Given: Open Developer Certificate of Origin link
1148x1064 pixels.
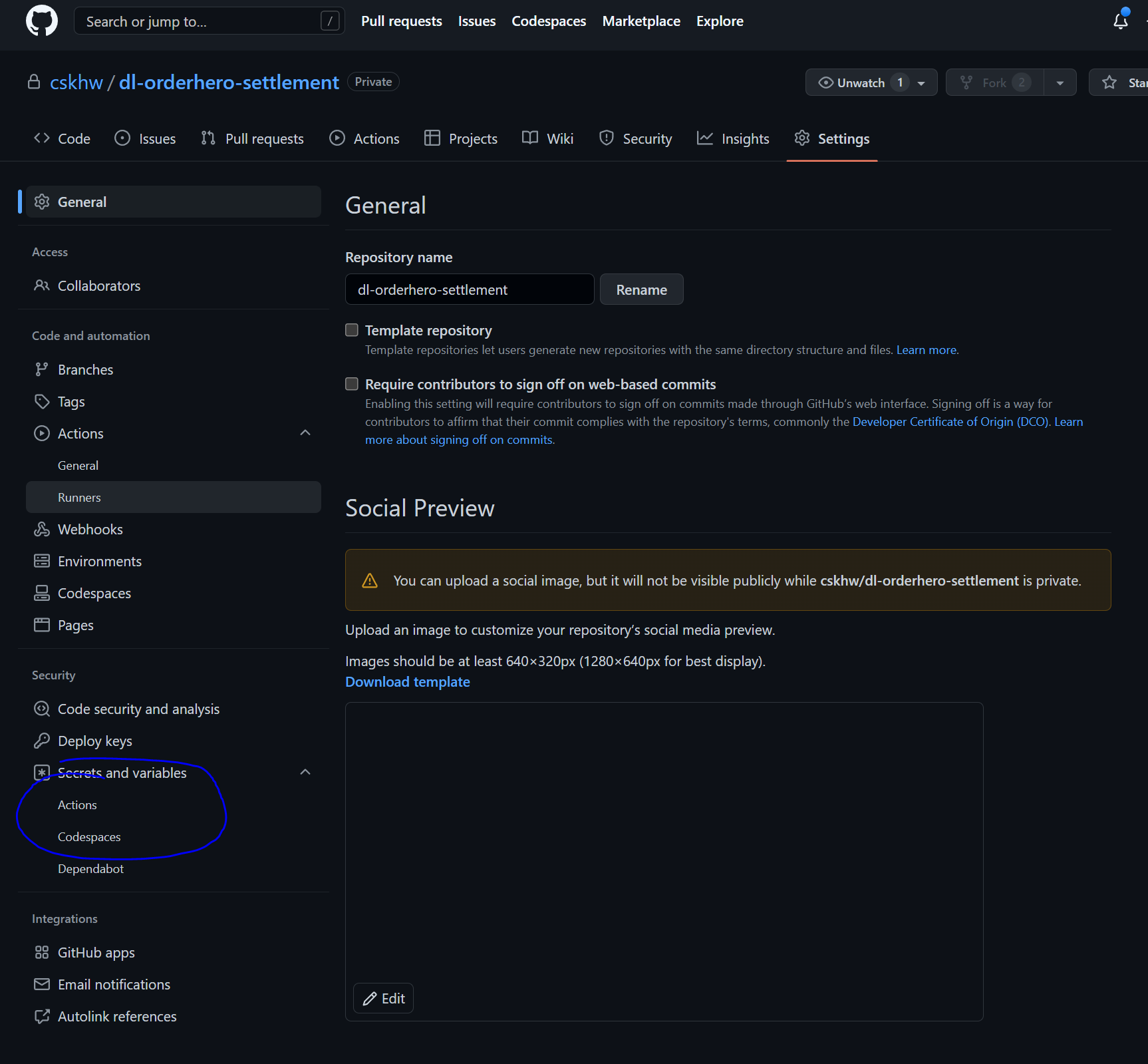Looking at the screenshot, I should [x=950, y=422].
